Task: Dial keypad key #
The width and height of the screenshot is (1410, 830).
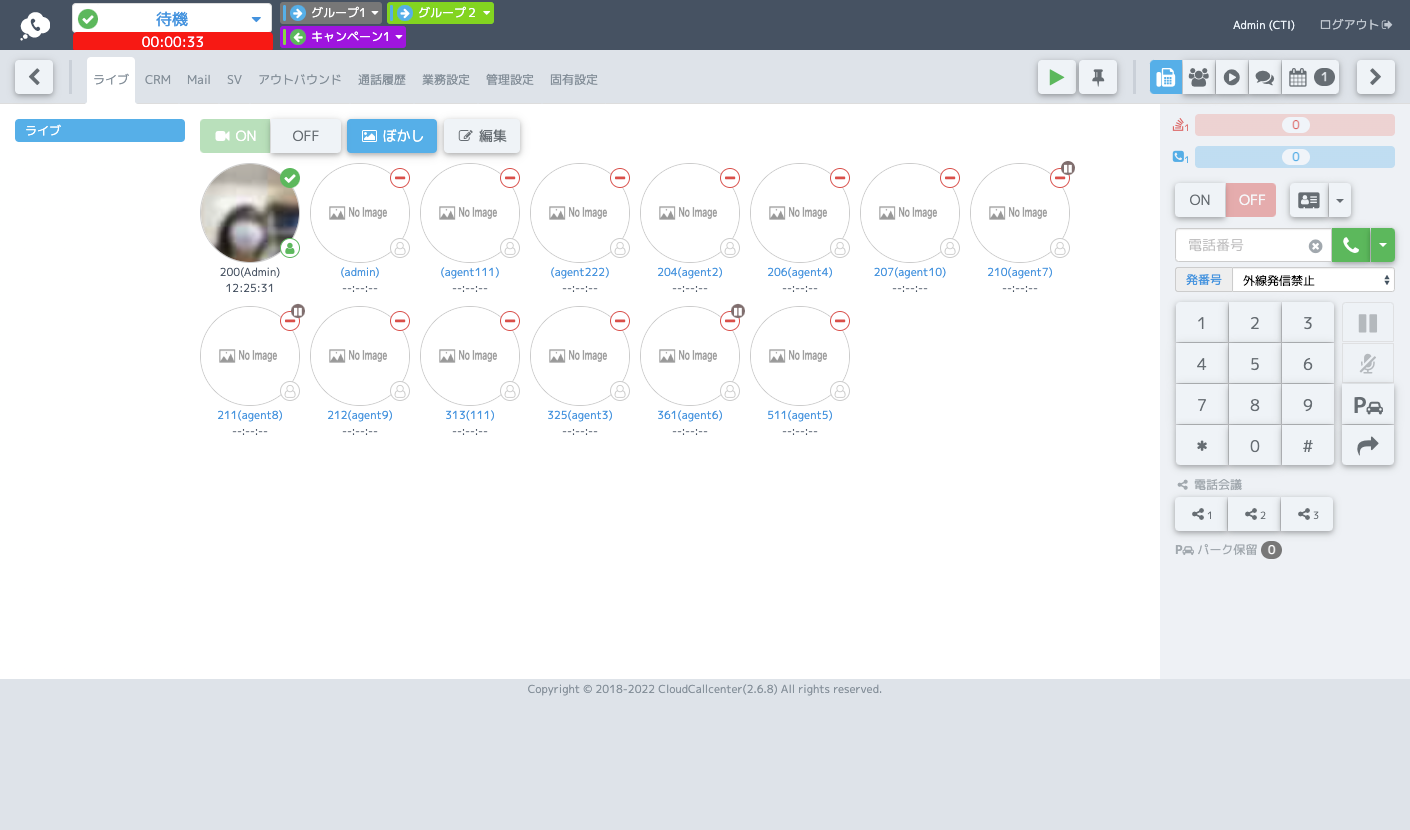Action: (1308, 446)
